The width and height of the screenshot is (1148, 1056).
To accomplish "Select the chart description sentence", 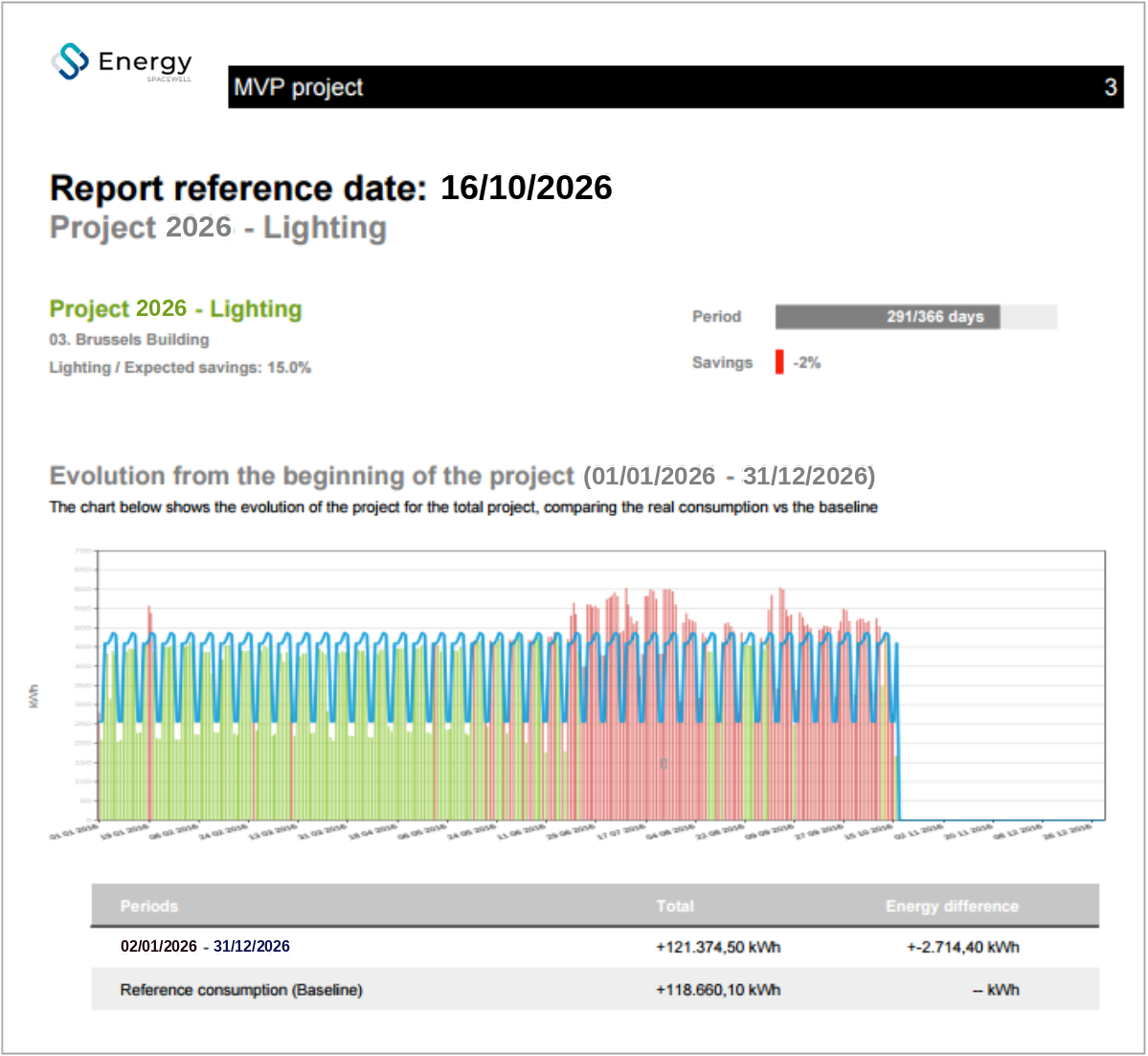I will [x=463, y=507].
